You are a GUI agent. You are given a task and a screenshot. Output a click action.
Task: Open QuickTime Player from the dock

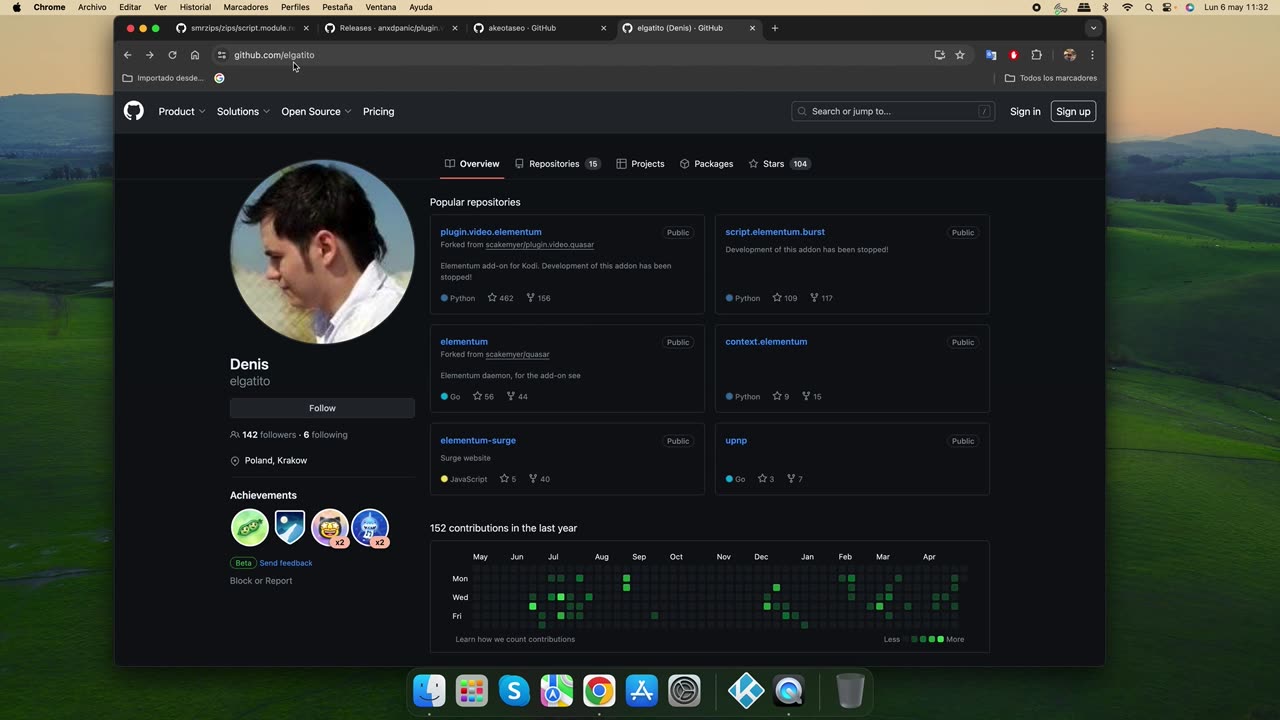coord(789,690)
